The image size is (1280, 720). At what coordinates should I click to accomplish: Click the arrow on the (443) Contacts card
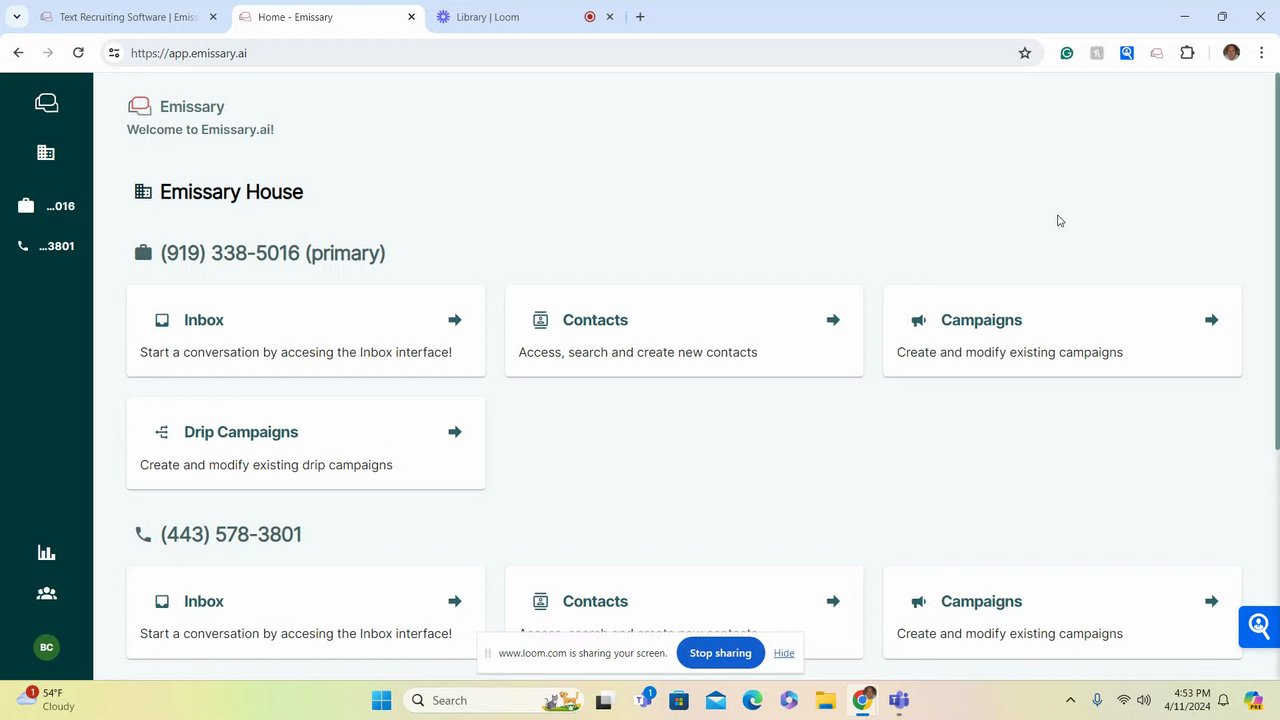(833, 601)
